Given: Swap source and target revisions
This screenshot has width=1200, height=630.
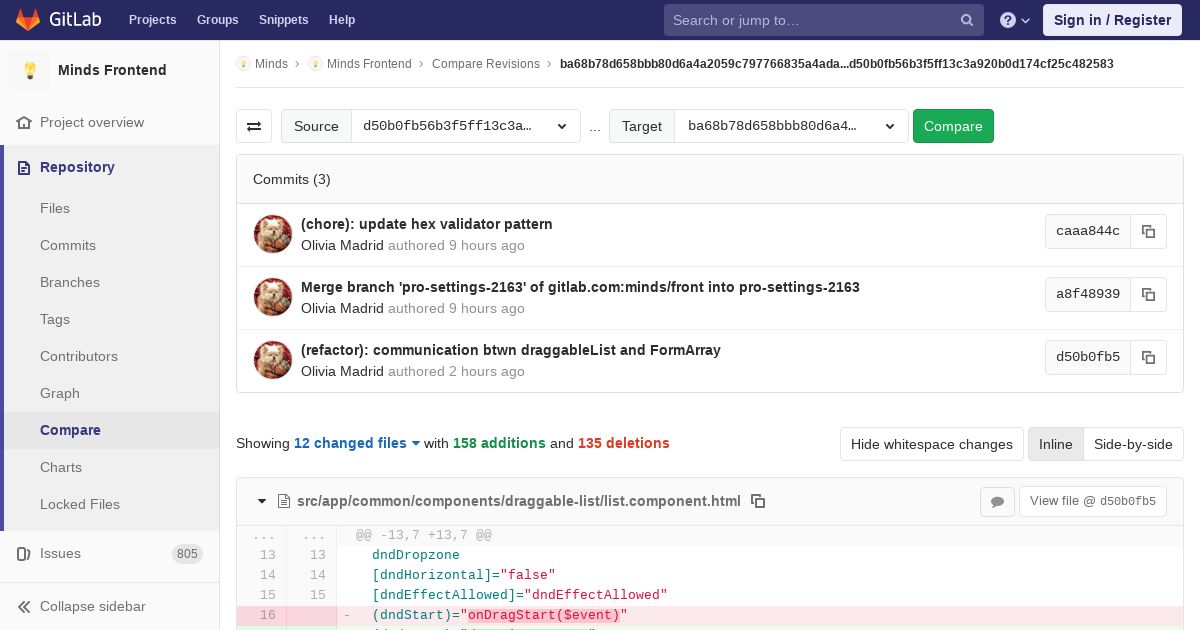Looking at the screenshot, I should click(254, 126).
